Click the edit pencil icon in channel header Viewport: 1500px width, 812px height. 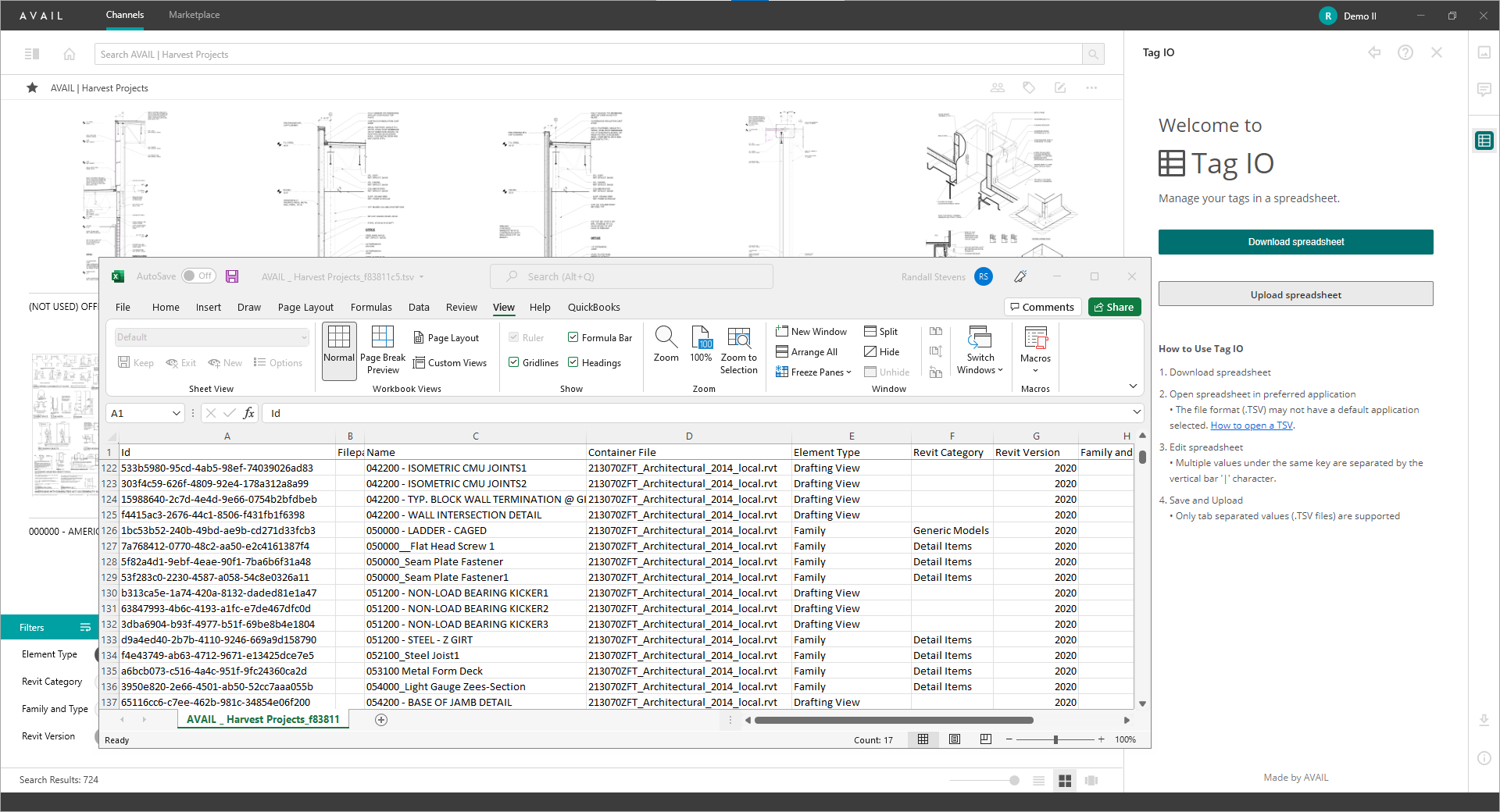1060,87
